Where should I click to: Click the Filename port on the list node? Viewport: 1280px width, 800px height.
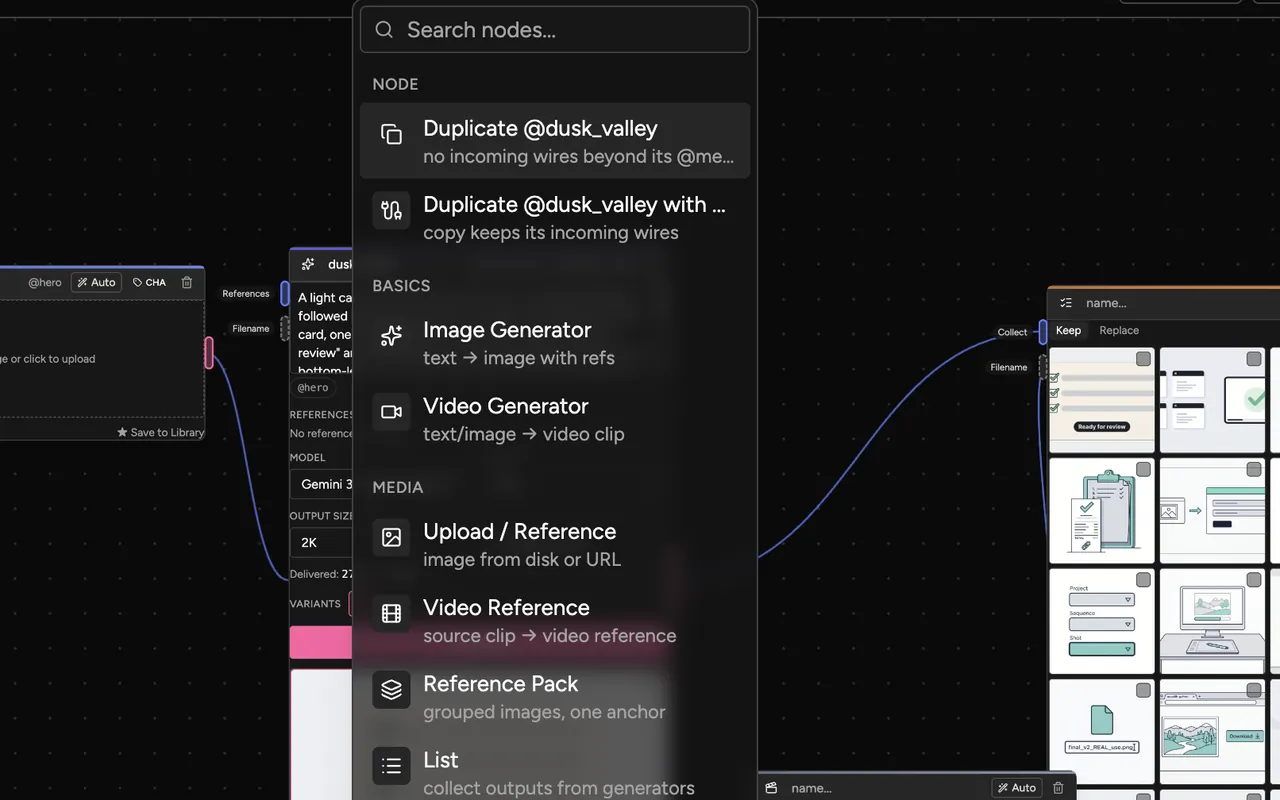click(1043, 367)
